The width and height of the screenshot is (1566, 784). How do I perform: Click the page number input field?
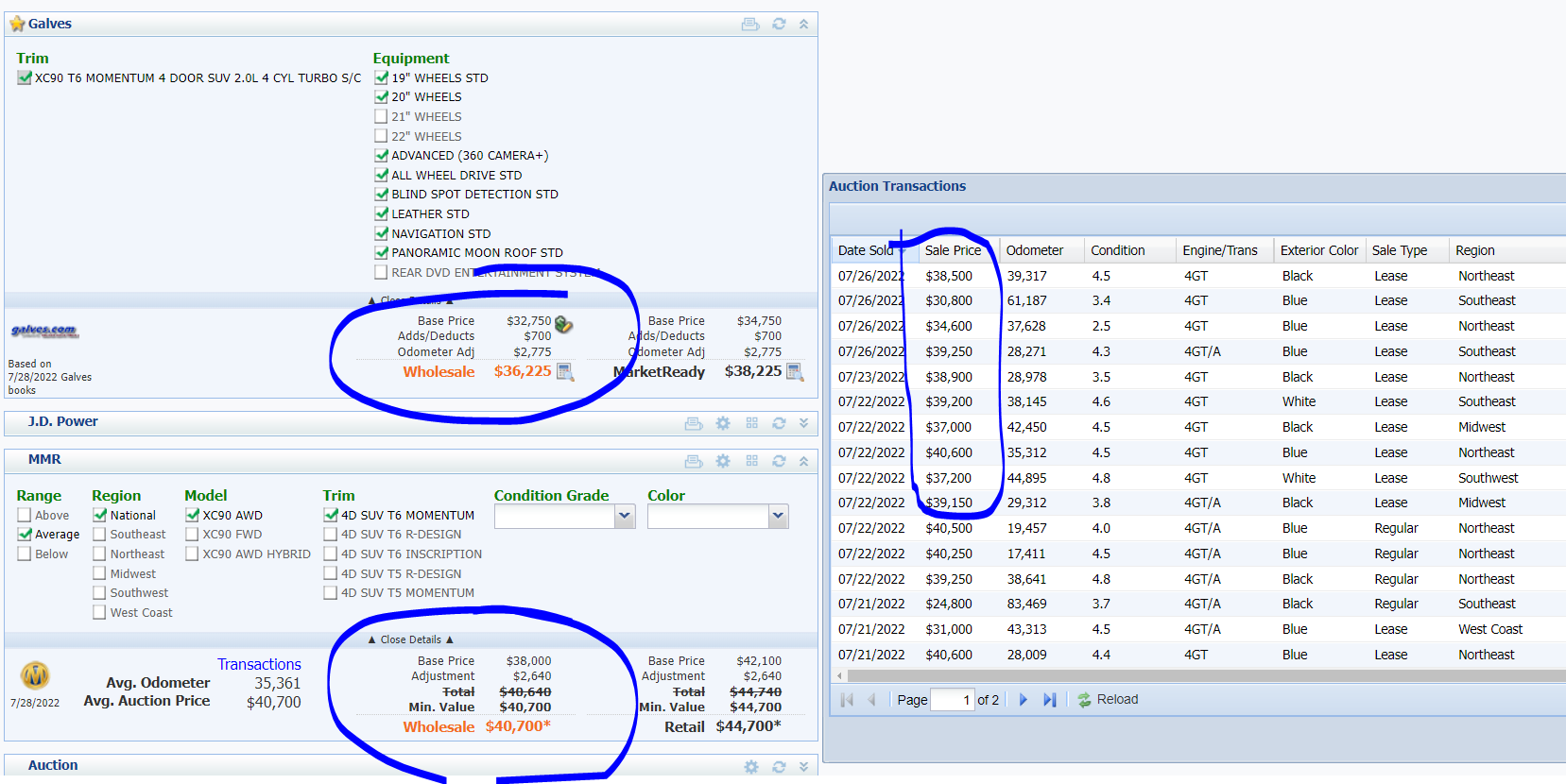pyautogui.click(x=952, y=700)
